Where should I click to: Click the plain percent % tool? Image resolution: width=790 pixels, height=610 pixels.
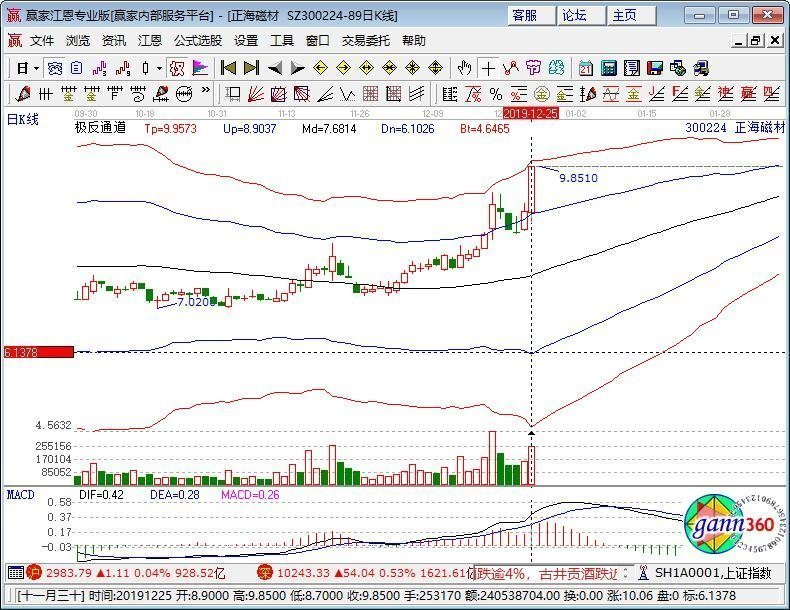(496, 94)
